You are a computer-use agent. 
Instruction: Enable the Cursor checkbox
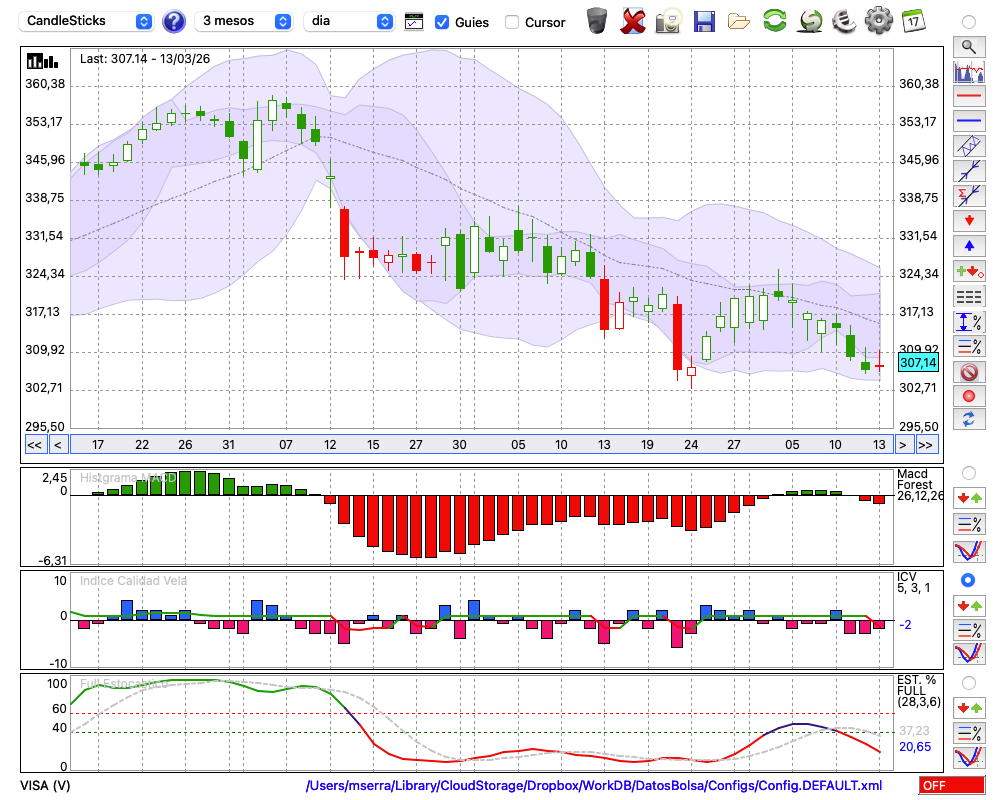click(x=512, y=22)
